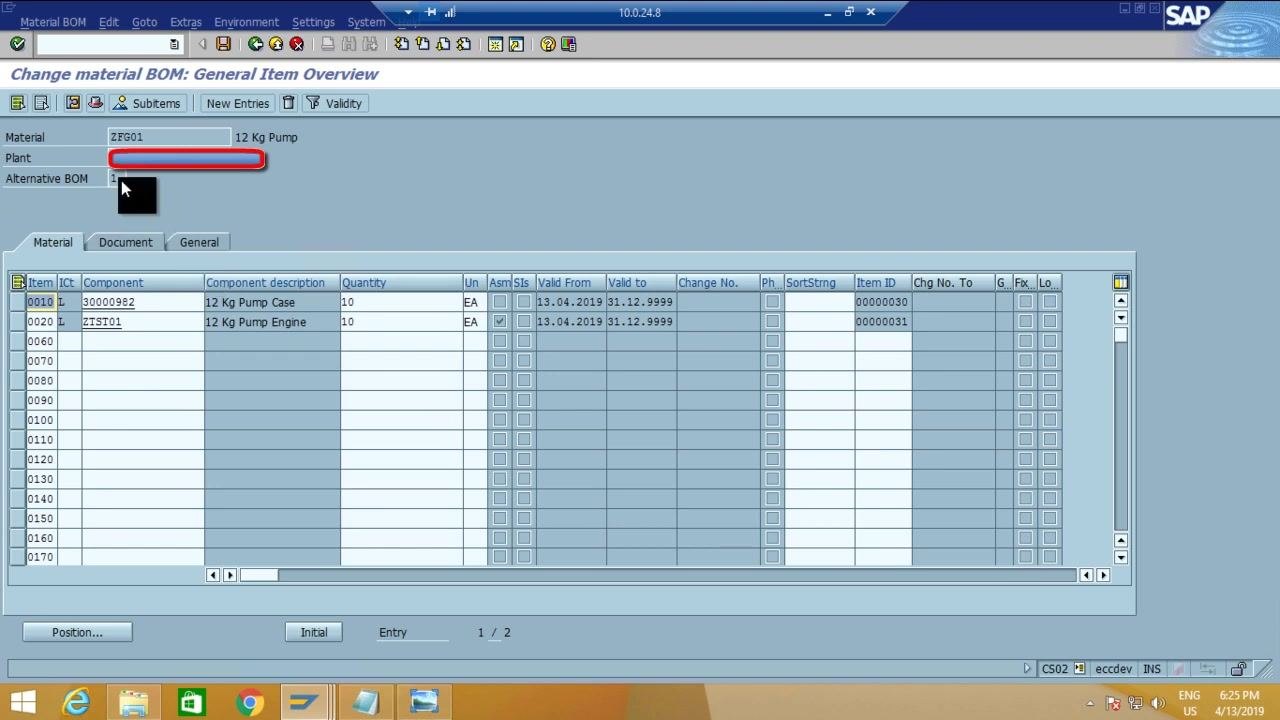
Task: Open SAP Help question mark icon
Action: tap(548, 44)
